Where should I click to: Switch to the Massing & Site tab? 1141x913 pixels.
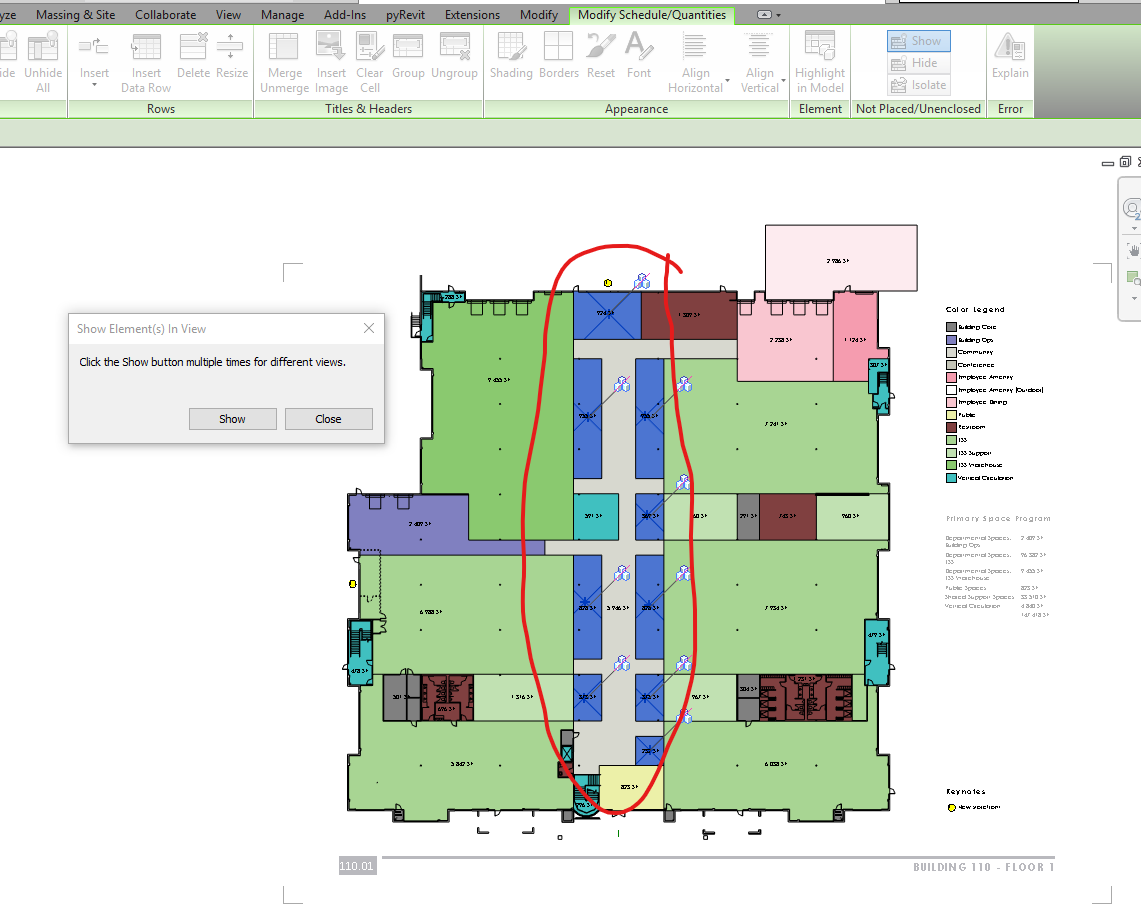coord(75,15)
